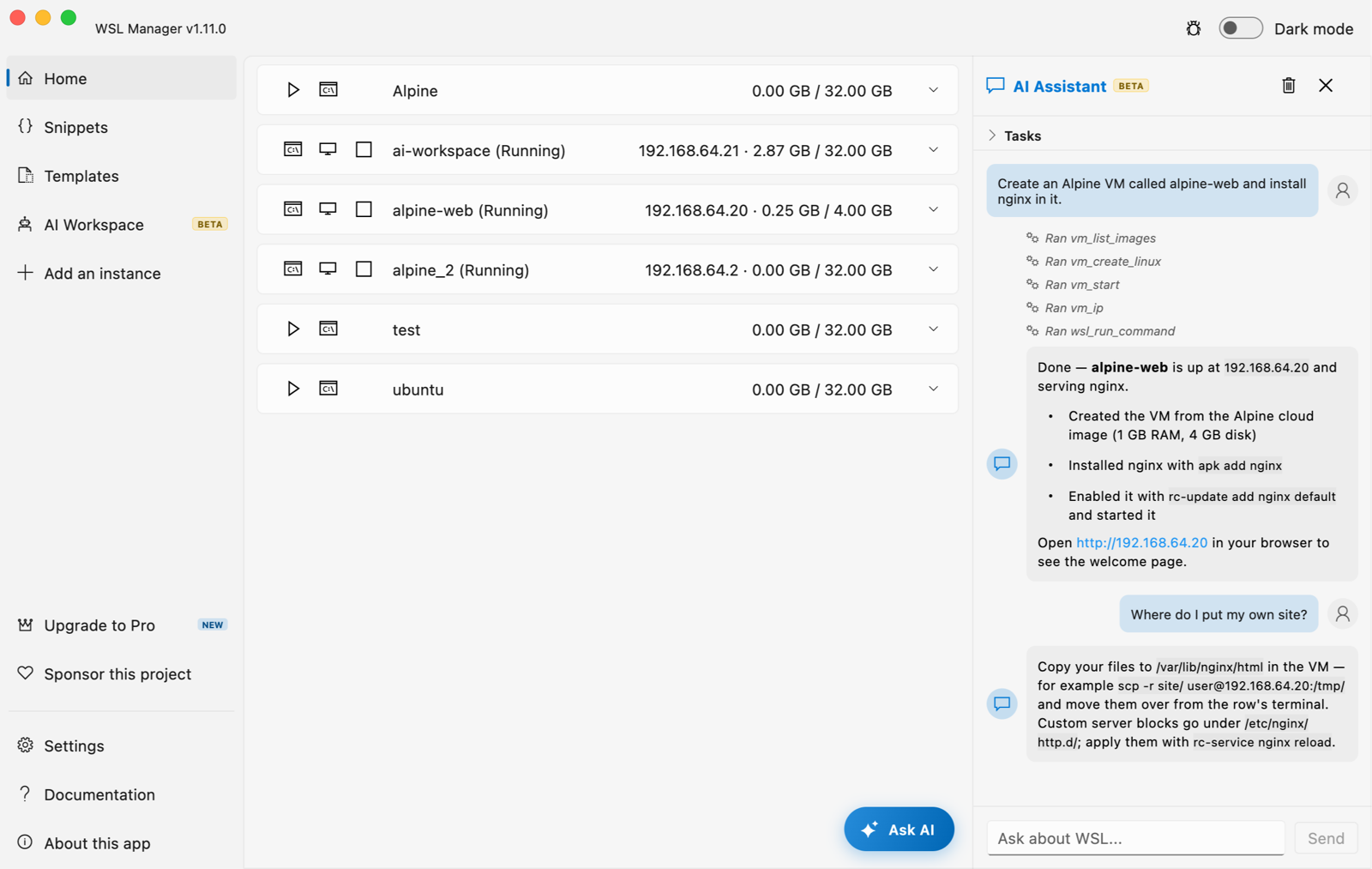Expand the Alpine row details
Viewport: 1372px width, 869px height.
click(933, 90)
